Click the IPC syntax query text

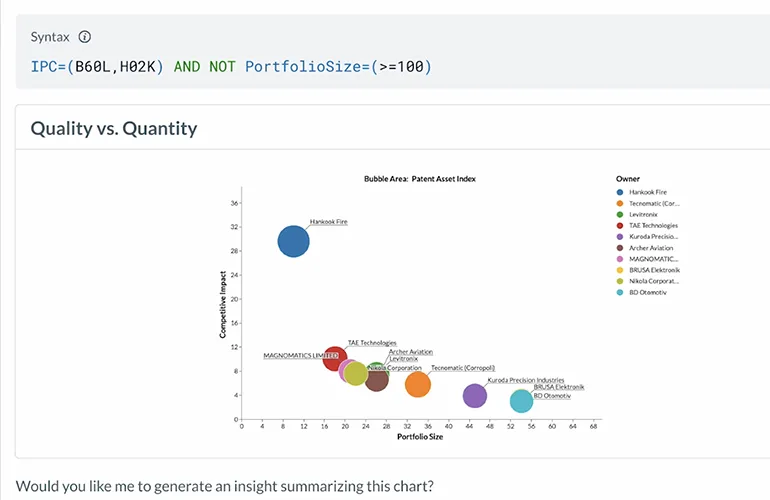tap(231, 67)
